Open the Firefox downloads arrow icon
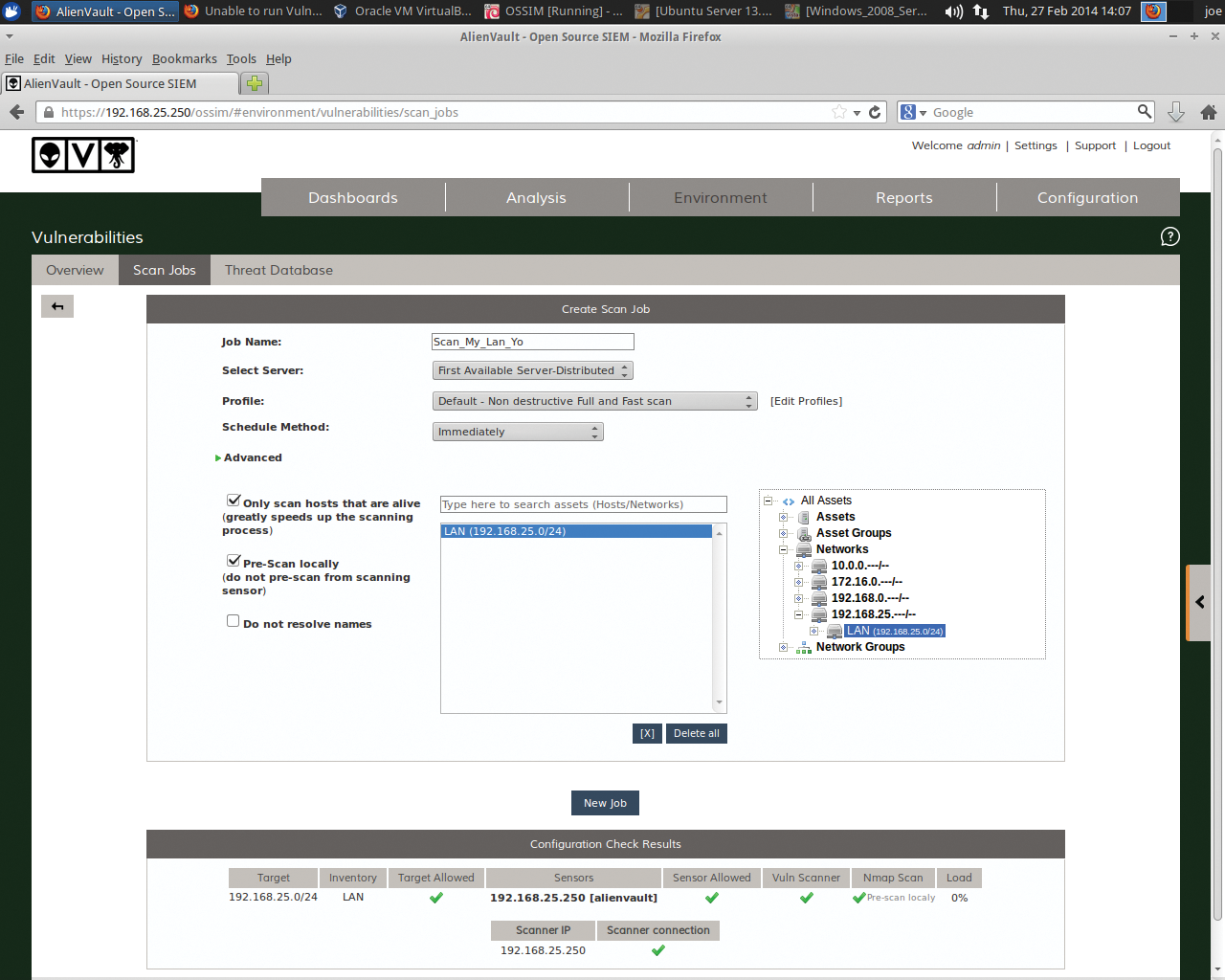This screenshot has width=1225, height=980. tap(1176, 112)
